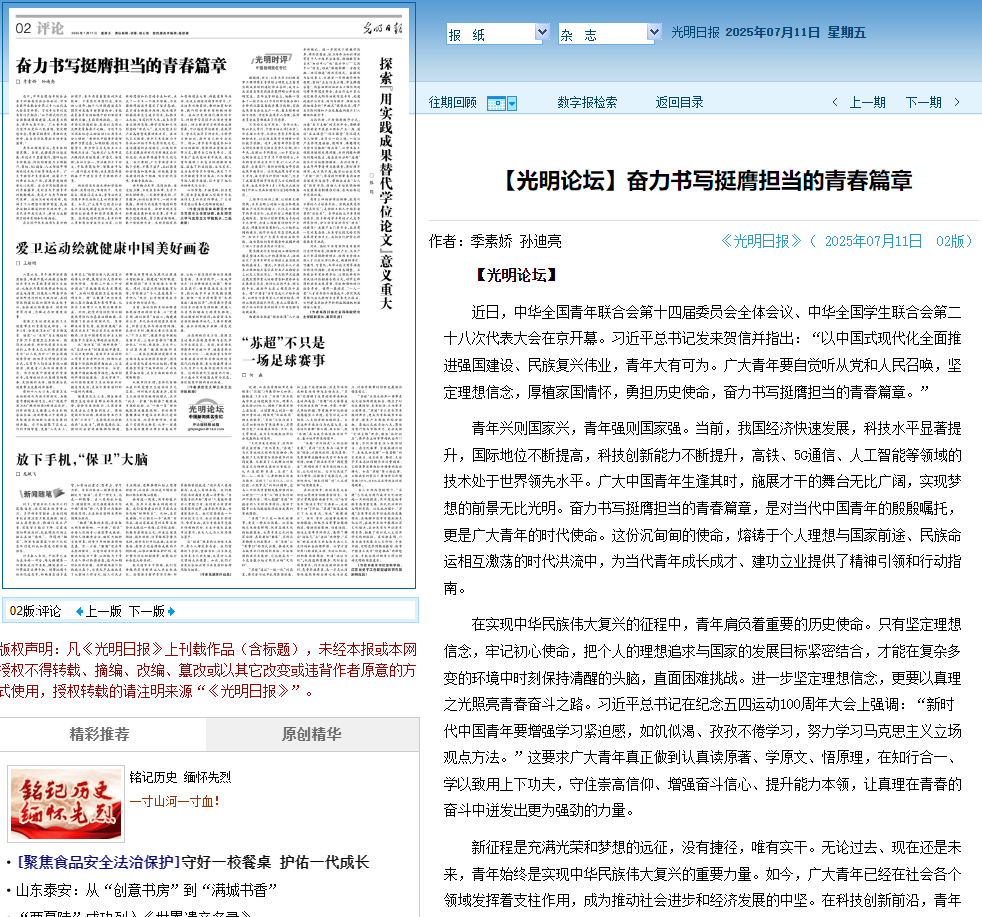Screen dimensions: 982x917
Task: Go to previous issue via 上一期
Action: pyautogui.click(x=867, y=102)
